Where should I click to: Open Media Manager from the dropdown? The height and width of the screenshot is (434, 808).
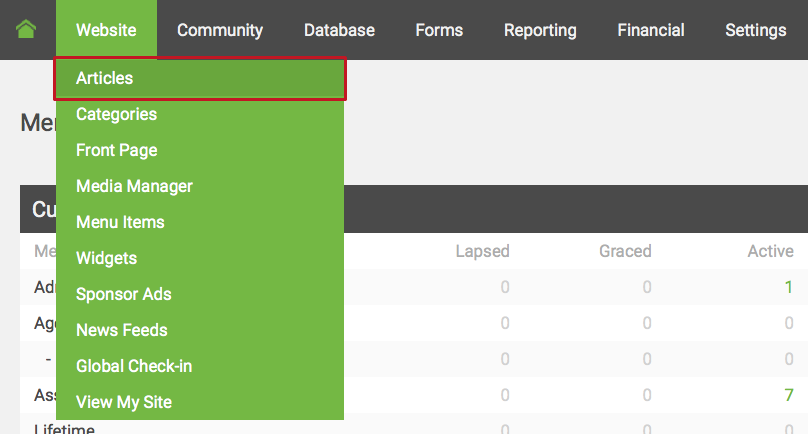(134, 186)
